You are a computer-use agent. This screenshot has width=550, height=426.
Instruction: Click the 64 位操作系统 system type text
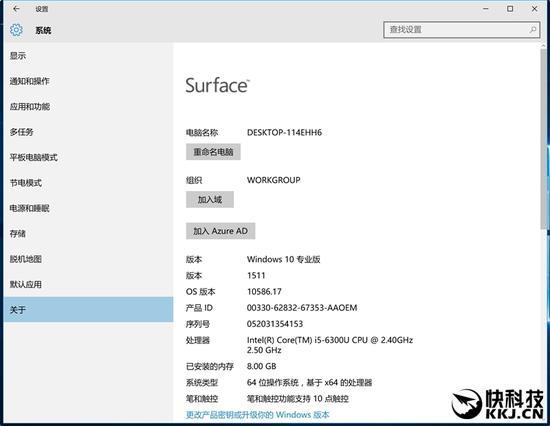click(x=309, y=382)
